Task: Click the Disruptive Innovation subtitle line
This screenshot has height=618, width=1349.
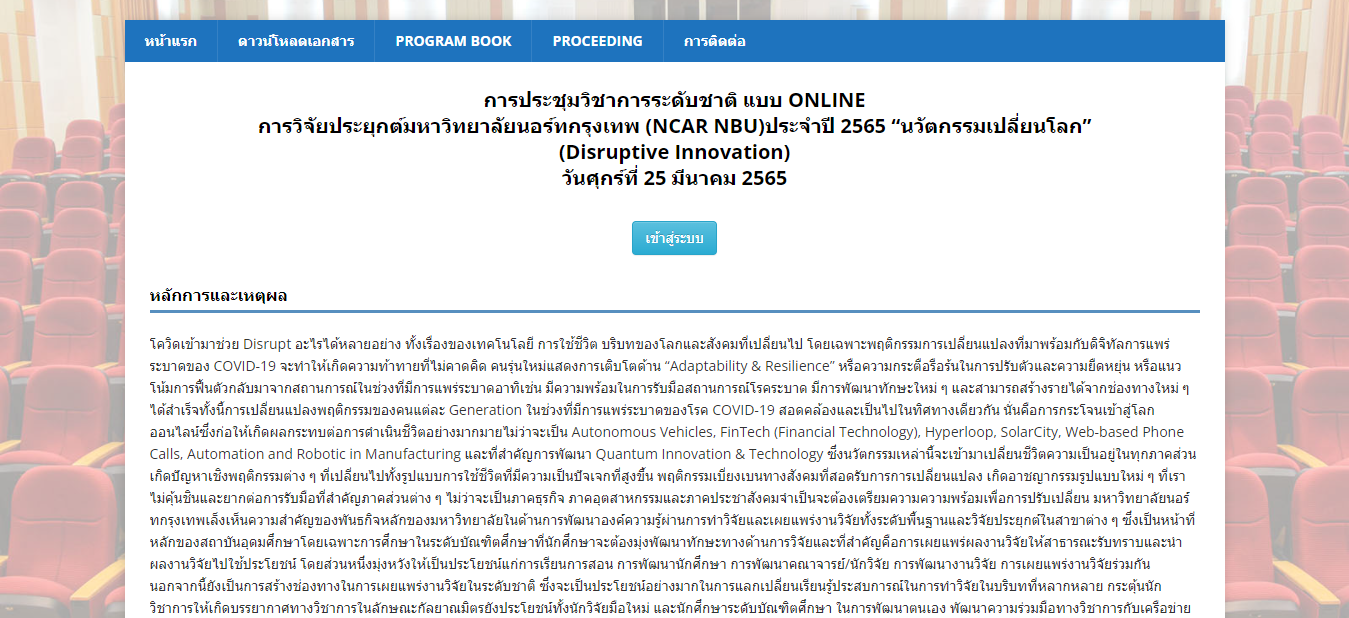Action: pos(674,153)
